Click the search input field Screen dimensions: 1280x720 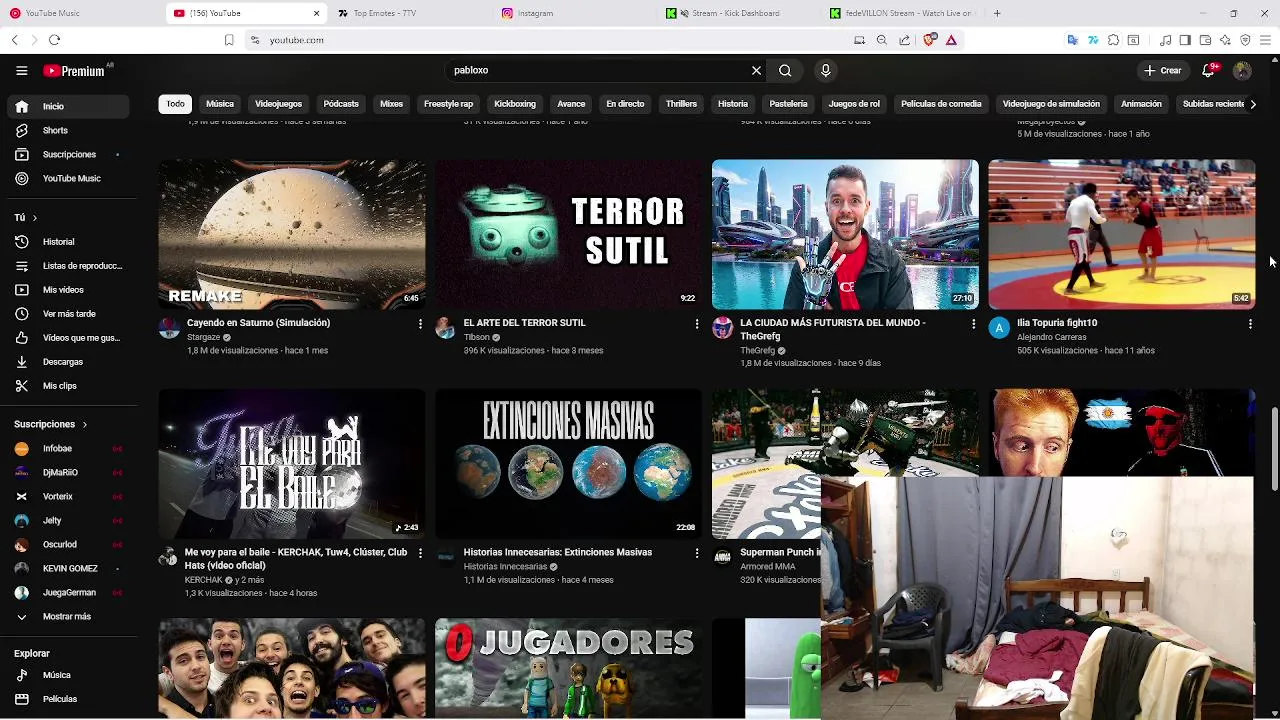pos(598,70)
